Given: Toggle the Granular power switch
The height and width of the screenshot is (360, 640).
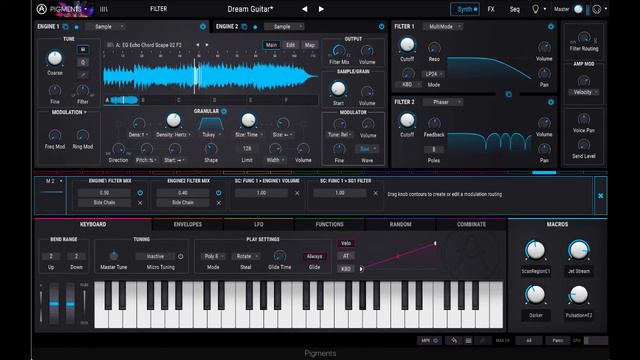Looking at the screenshot, I should tap(224, 111).
